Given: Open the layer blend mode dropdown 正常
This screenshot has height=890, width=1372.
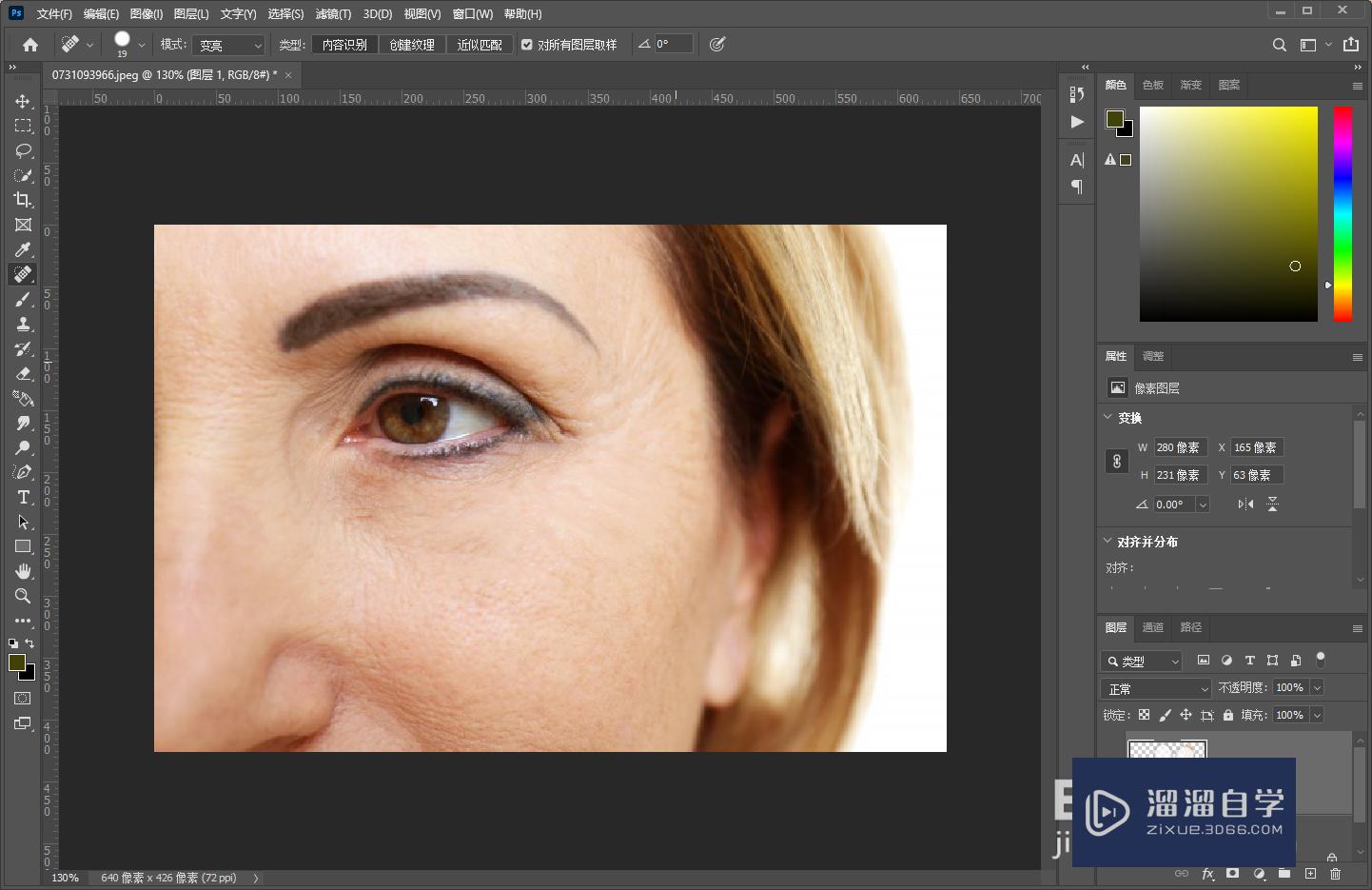Looking at the screenshot, I should pyautogui.click(x=1156, y=688).
